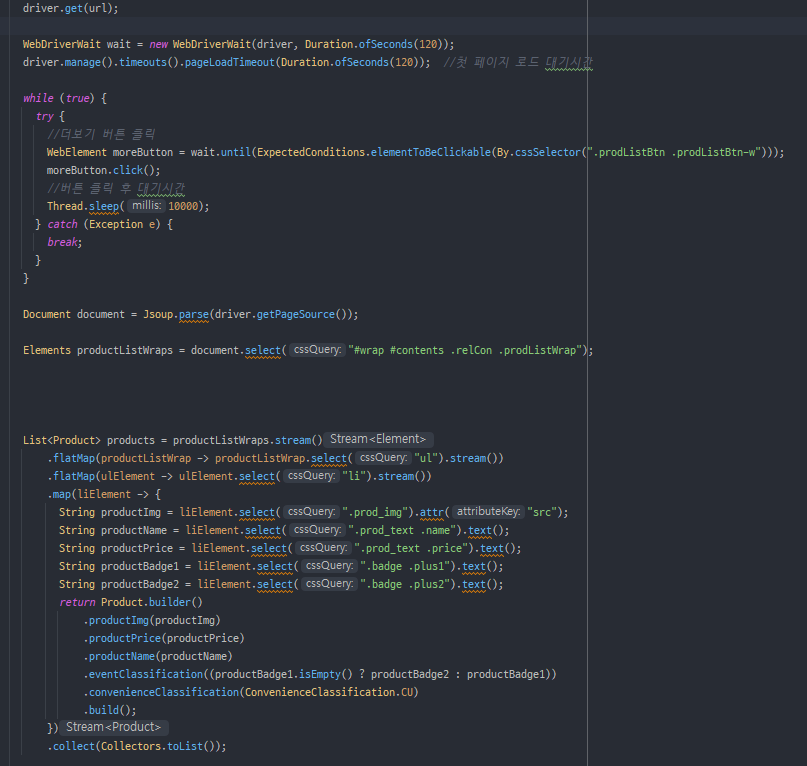Click the 'break' keyword

[x=63, y=242]
